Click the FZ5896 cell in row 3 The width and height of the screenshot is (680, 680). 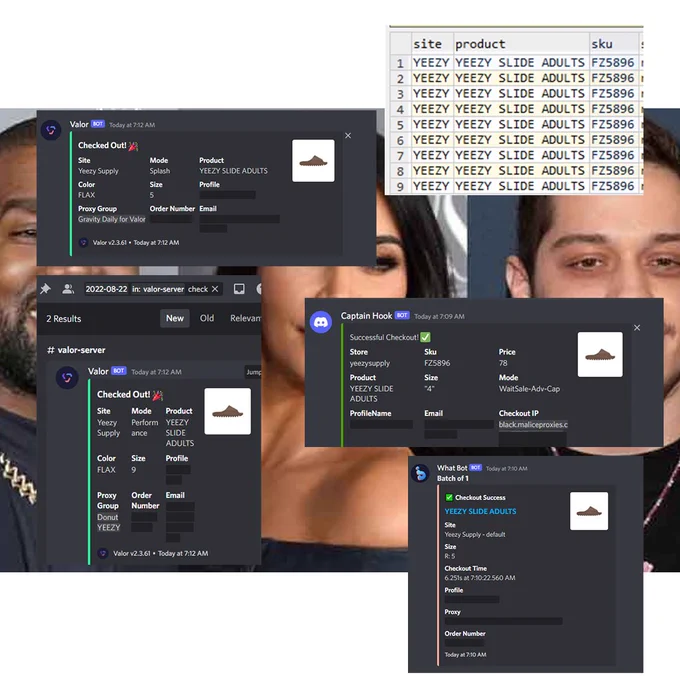614,94
